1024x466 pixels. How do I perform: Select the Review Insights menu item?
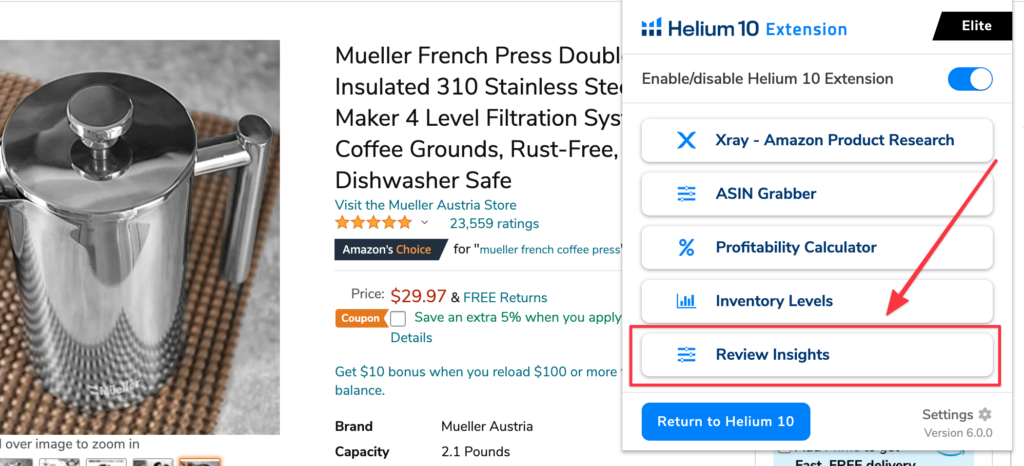[816, 355]
